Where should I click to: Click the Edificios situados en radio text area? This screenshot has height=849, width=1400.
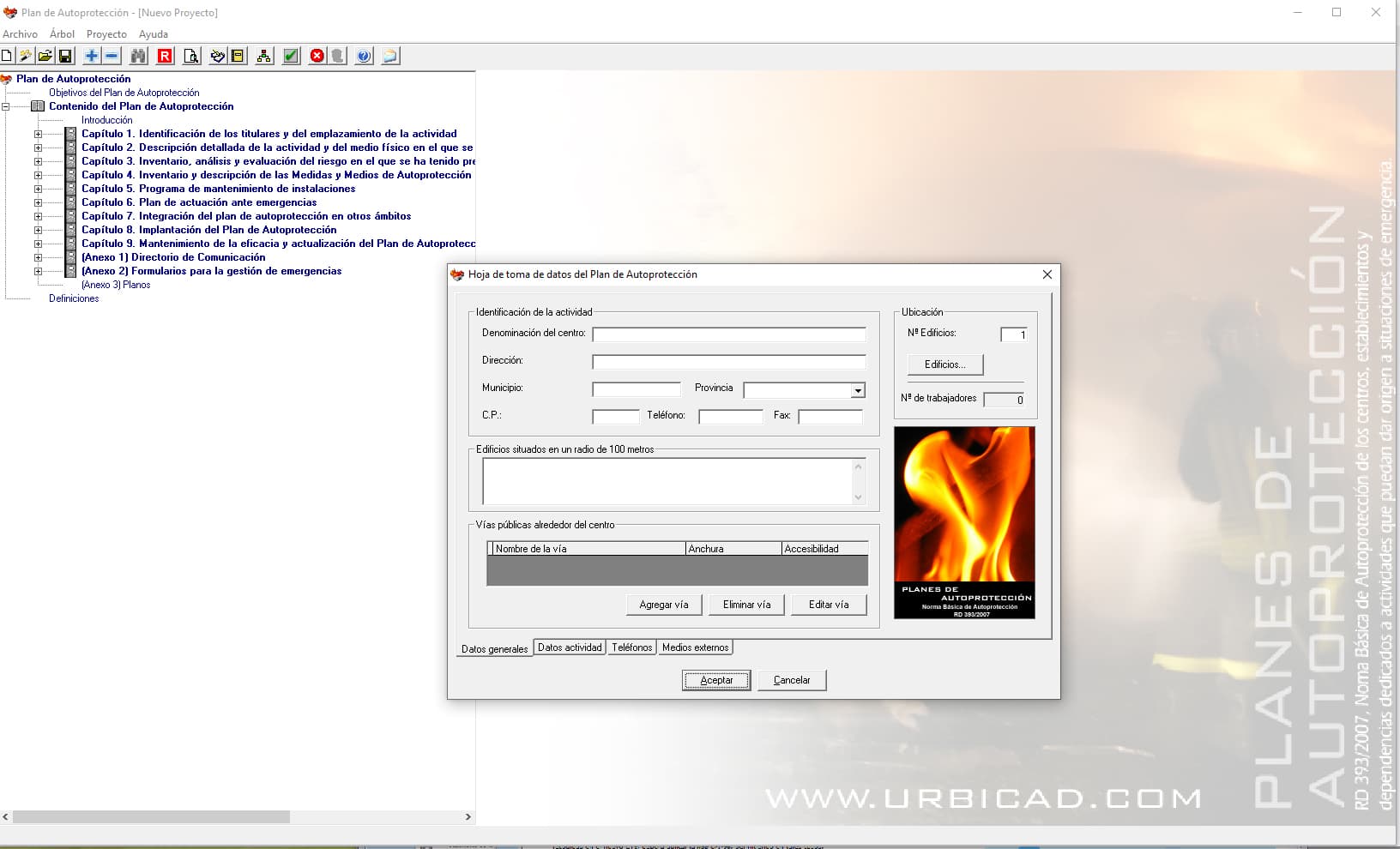pyautogui.click(x=674, y=481)
